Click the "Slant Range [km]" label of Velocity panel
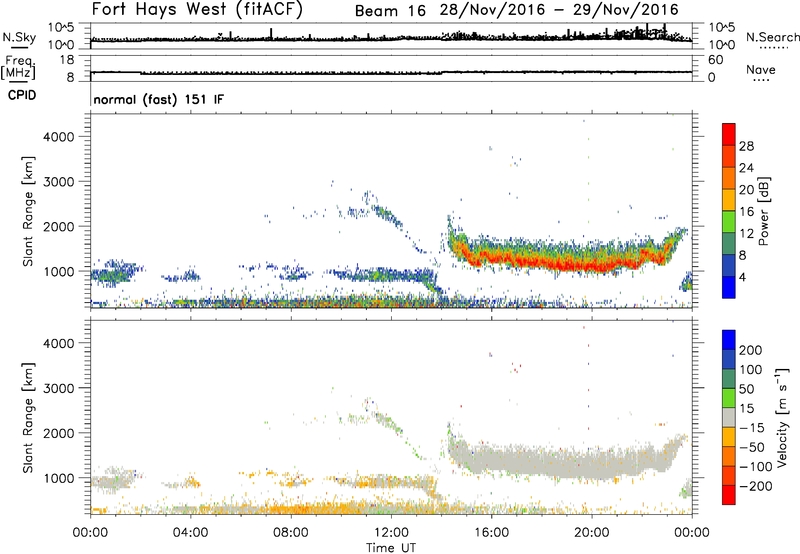The width and height of the screenshot is (800, 554). [28, 417]
